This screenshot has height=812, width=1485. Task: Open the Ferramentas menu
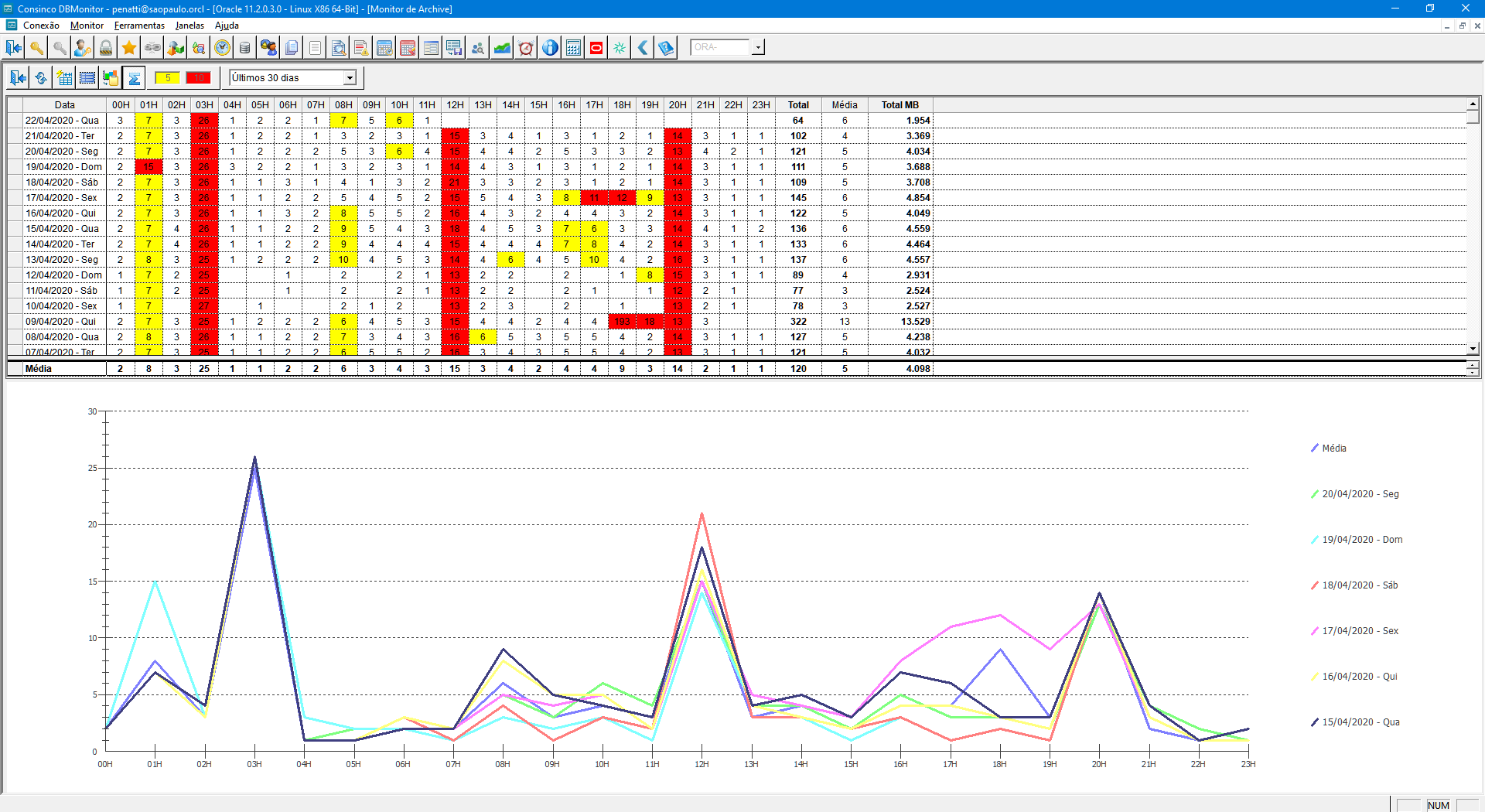(139, 26)
